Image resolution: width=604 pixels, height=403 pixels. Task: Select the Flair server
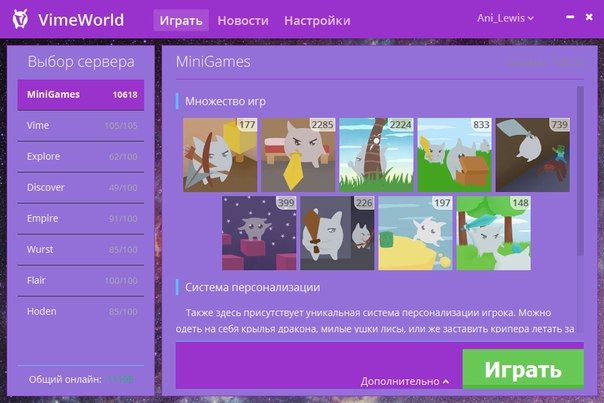(81, 281)
